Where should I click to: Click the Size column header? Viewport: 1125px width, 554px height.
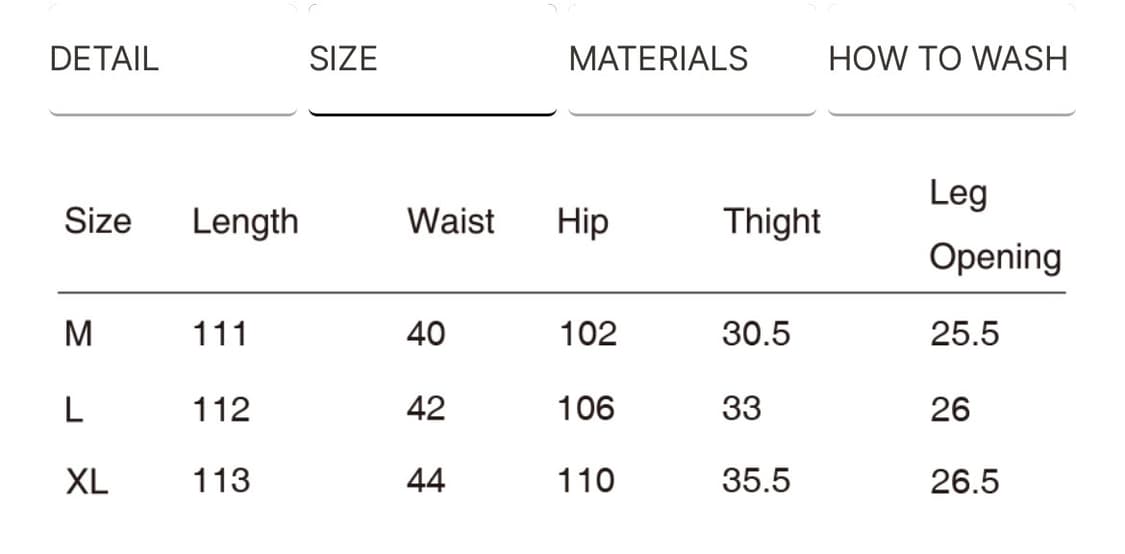(98, 221)
